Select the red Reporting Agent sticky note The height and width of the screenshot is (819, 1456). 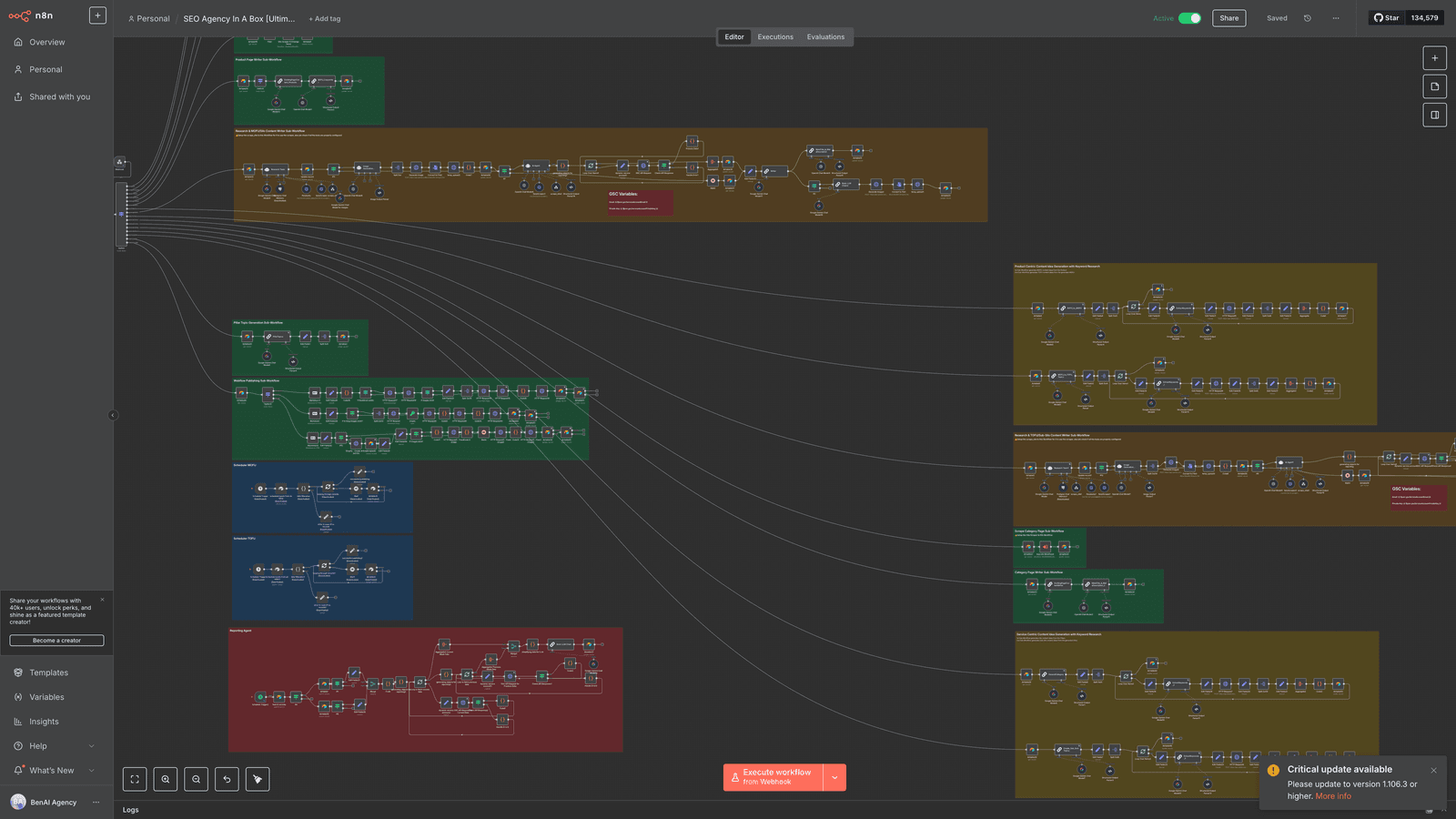425,689
